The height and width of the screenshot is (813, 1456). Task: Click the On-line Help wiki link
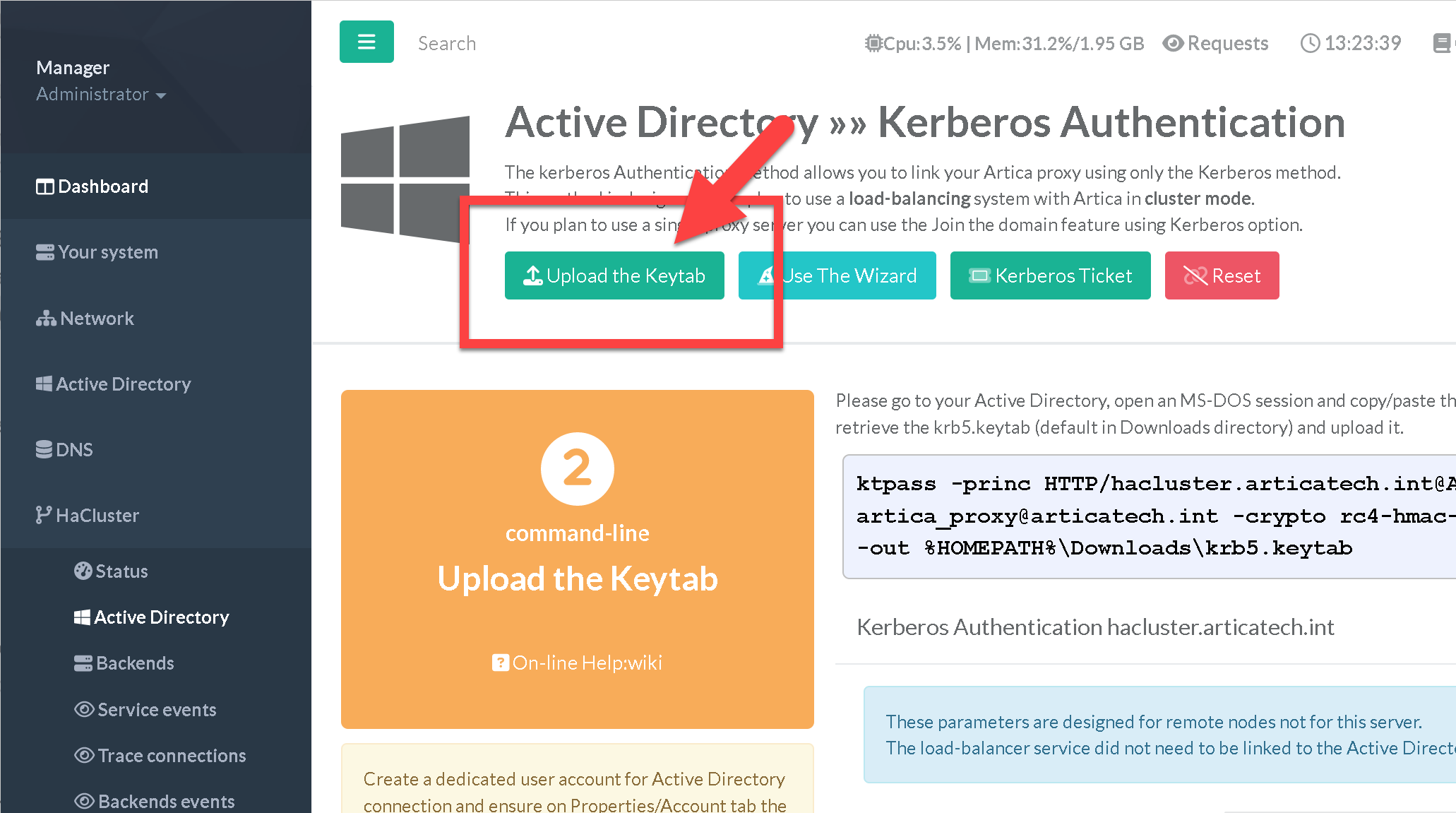[577, 663]
